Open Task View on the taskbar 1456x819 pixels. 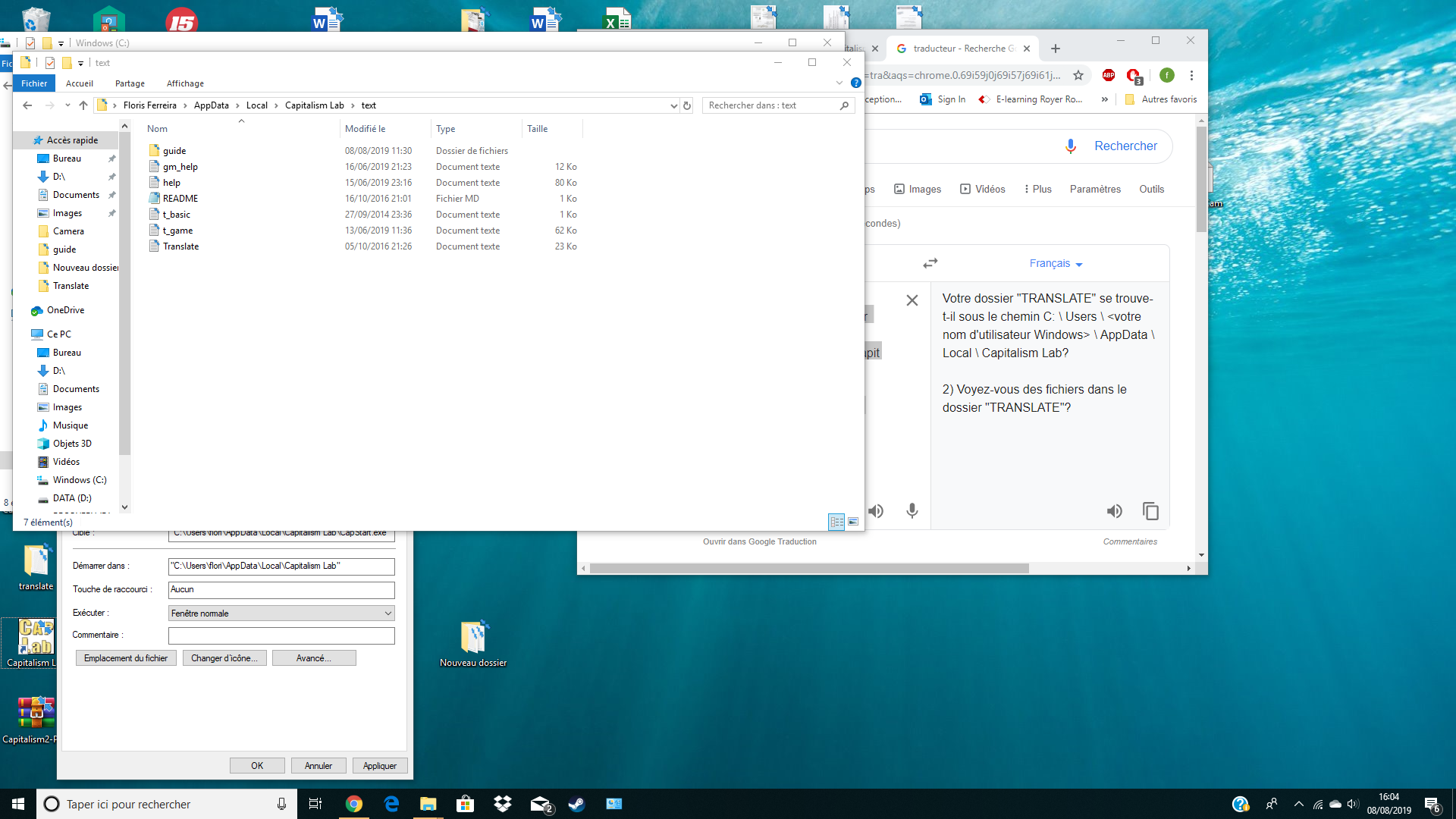coord(315,804)
